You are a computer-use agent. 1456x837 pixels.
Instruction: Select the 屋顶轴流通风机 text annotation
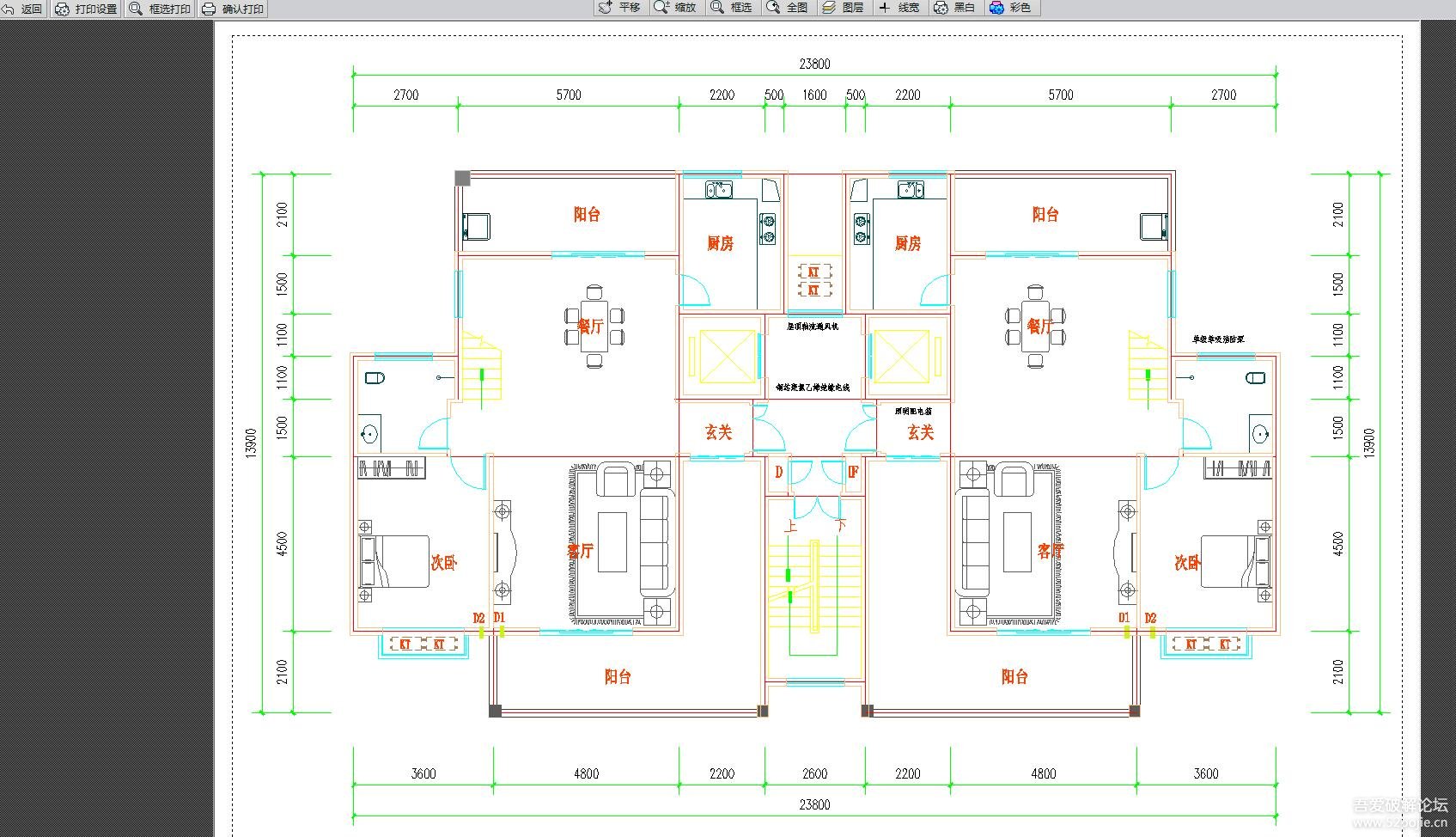click(813, 327)
